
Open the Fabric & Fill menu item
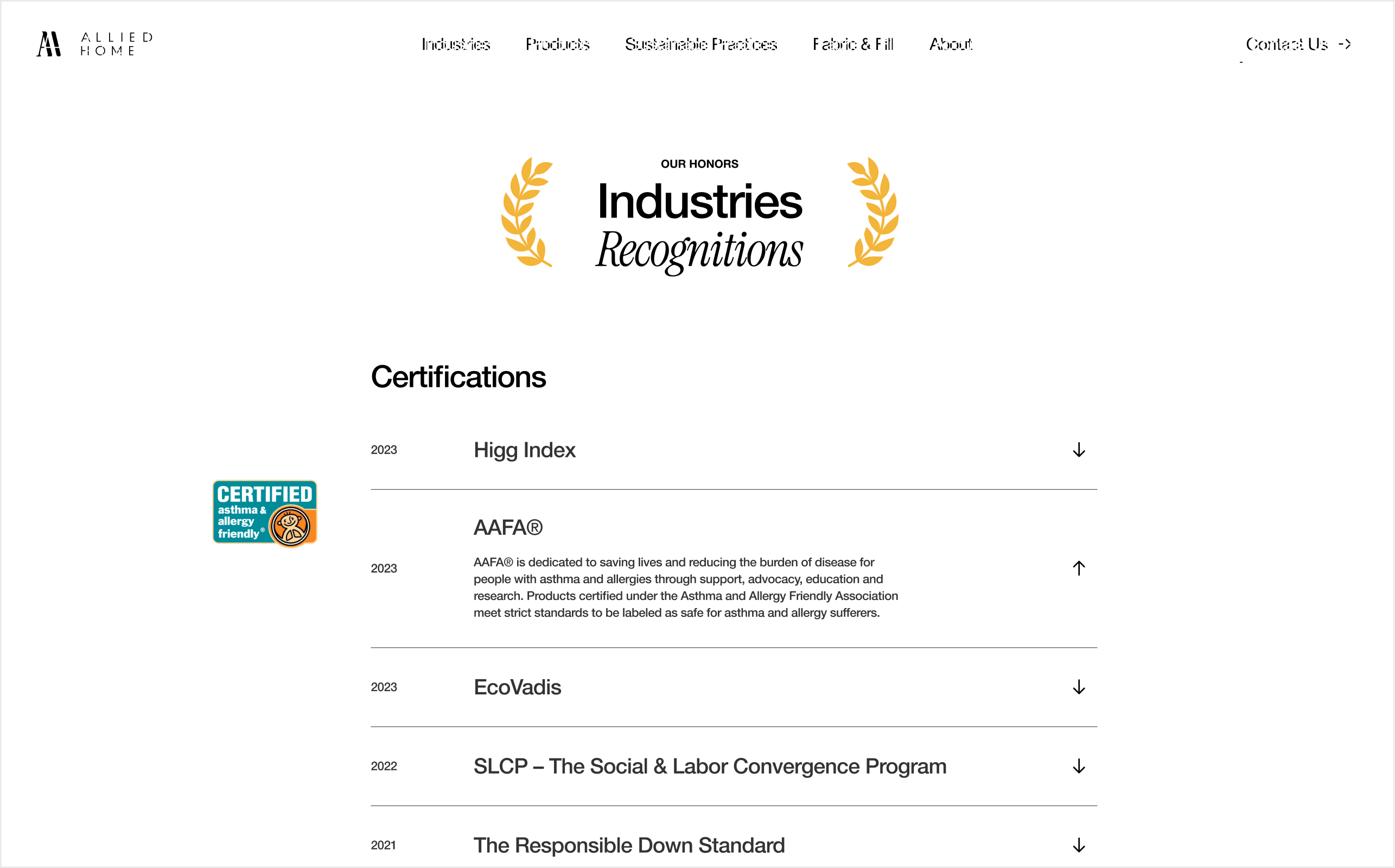(852, 44)
